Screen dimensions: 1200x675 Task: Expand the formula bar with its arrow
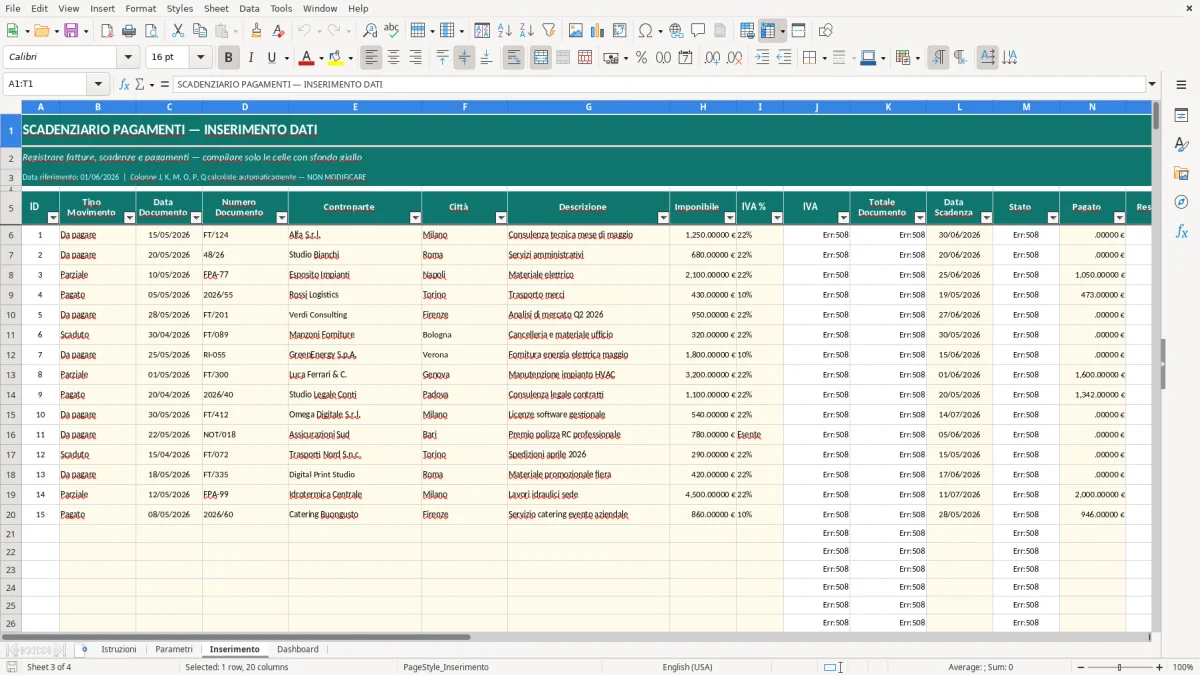1153,84
